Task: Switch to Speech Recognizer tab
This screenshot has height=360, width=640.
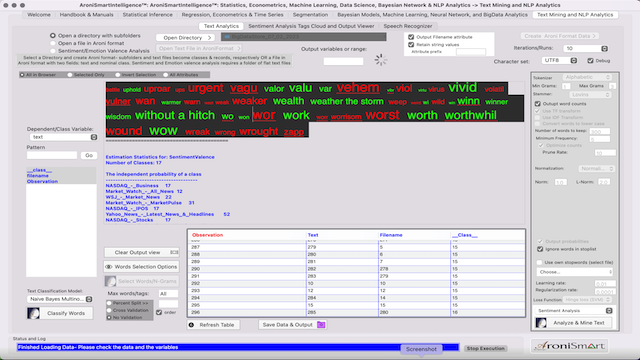Action: coord(407,26)
